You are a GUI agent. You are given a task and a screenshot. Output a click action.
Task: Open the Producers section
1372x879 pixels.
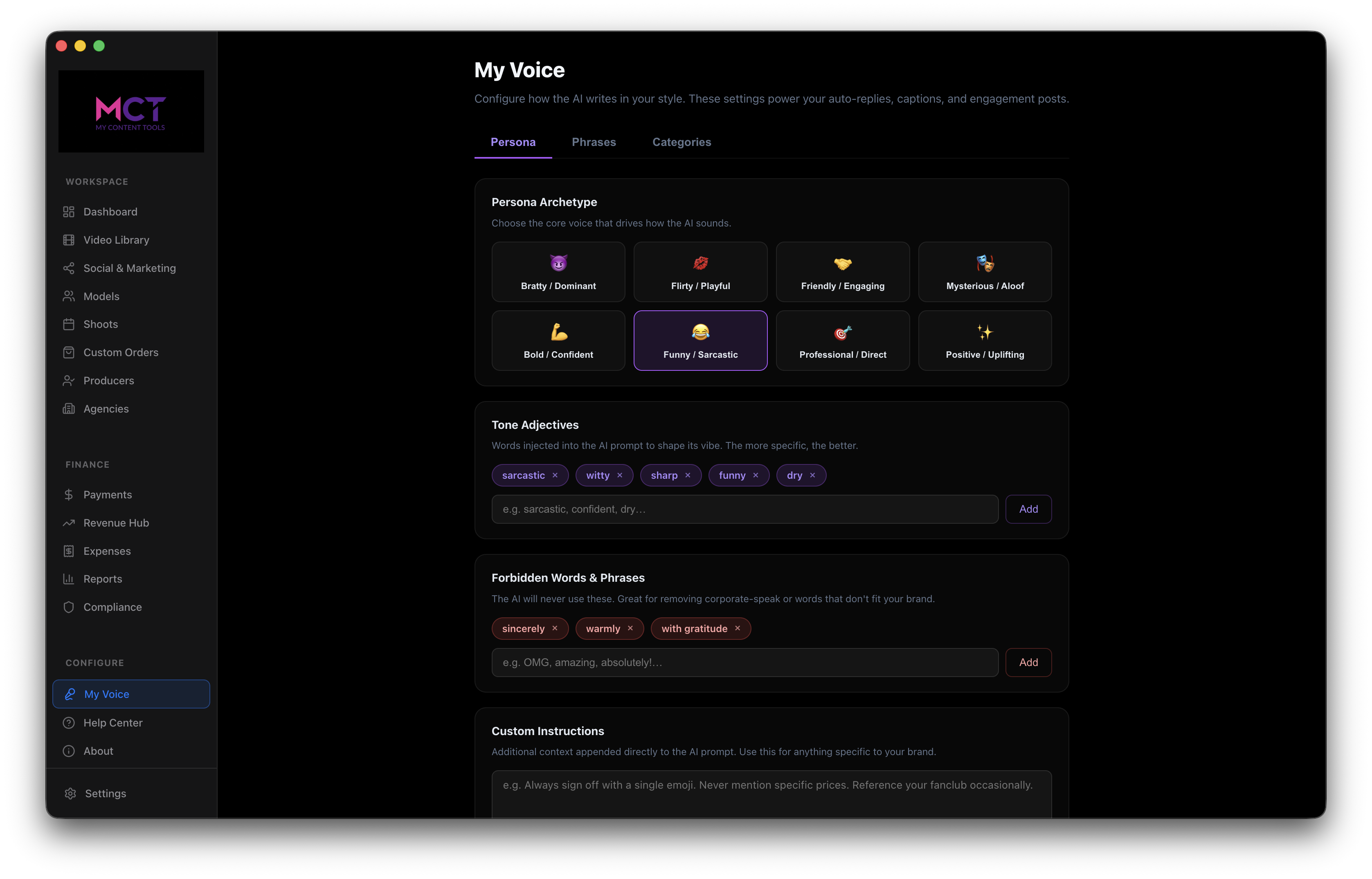(108, 380)
